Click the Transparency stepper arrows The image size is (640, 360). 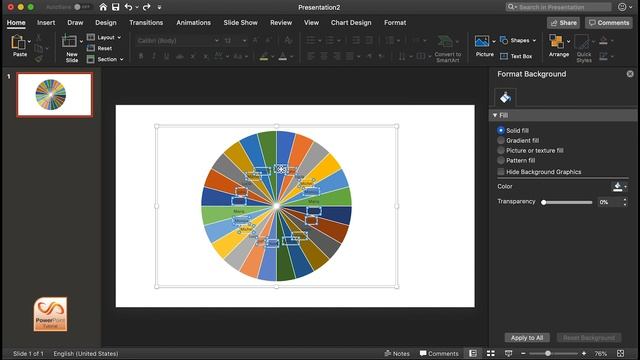tap(625, 202)
